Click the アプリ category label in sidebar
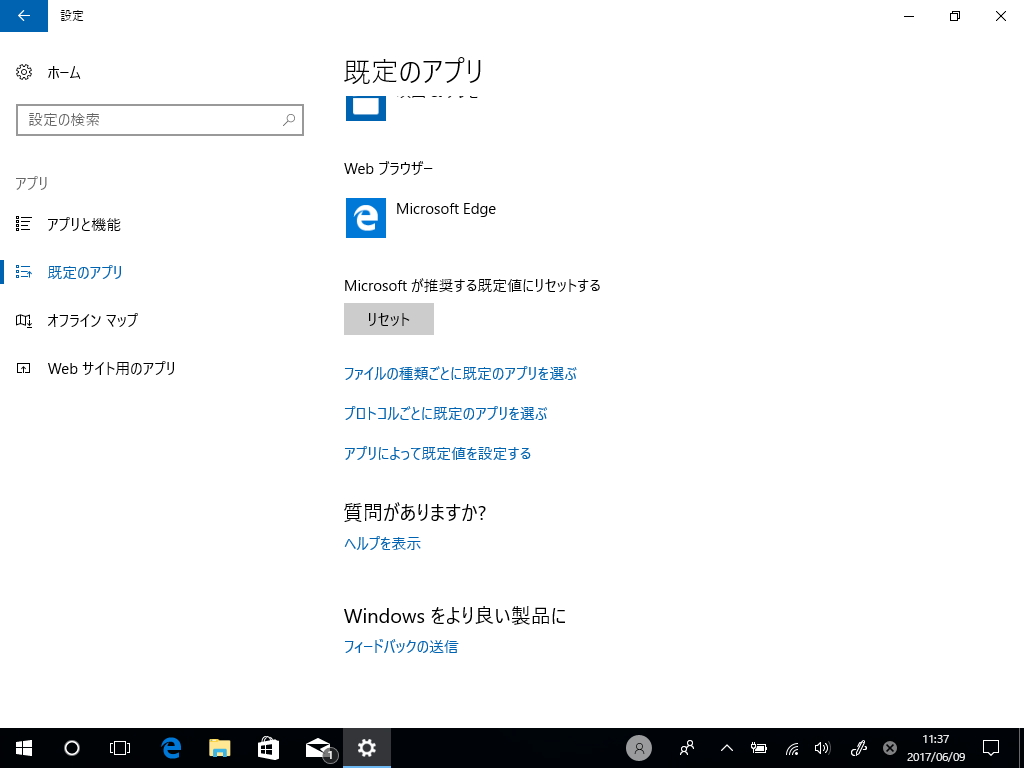Image resolution: width=1024 pixels, height=768 pixels. click(x=32, y=183)
